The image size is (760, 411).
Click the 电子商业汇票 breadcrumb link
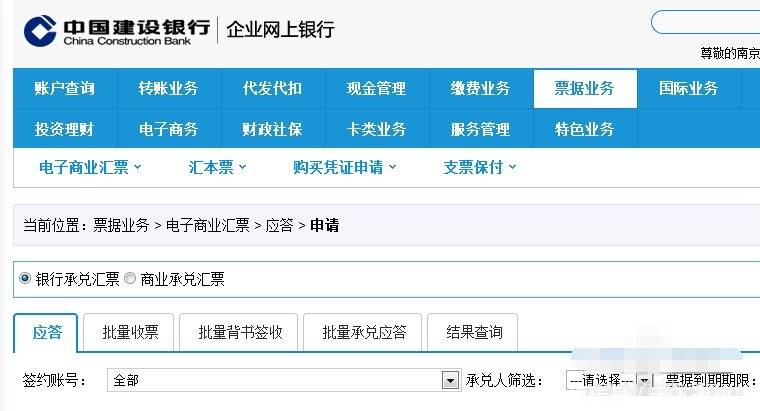(x=208, y=225)
